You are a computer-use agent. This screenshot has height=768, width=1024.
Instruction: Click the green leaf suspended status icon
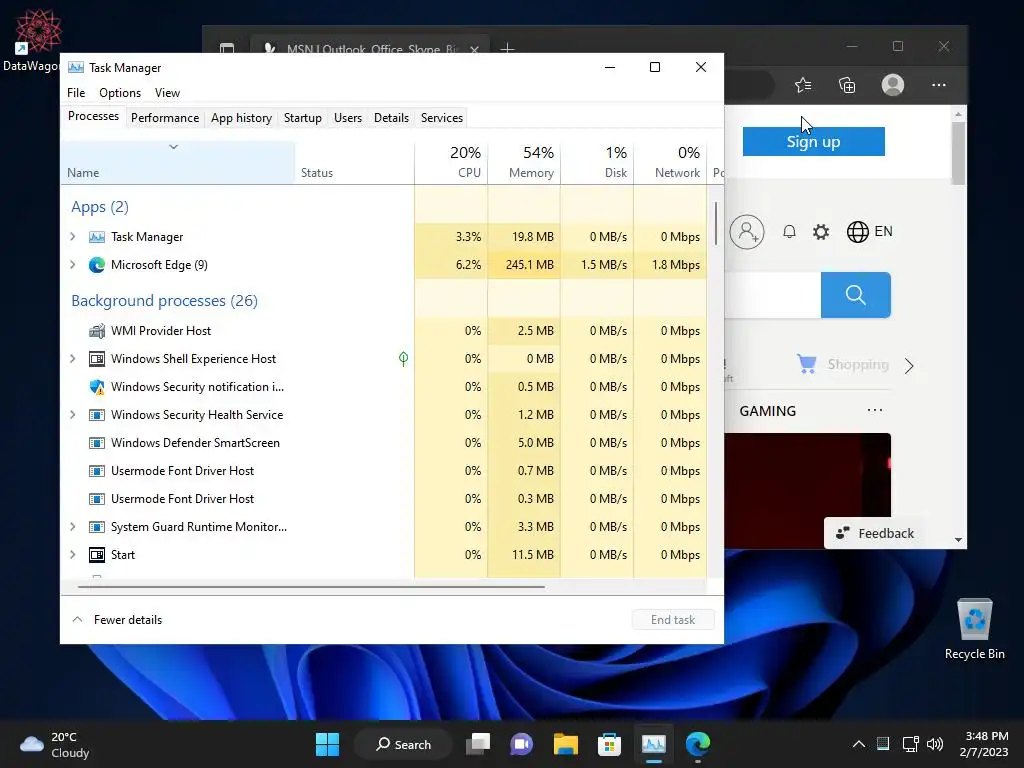[x=404, y=359]
